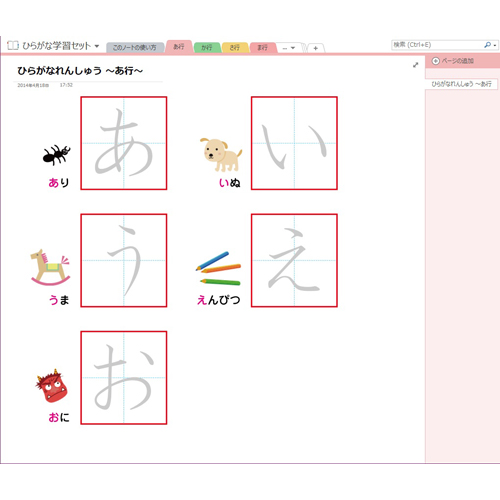This screenshot has height=500, width=500.
Task: Click the いぬ label under the puppy
Action: tap(230, 183)
